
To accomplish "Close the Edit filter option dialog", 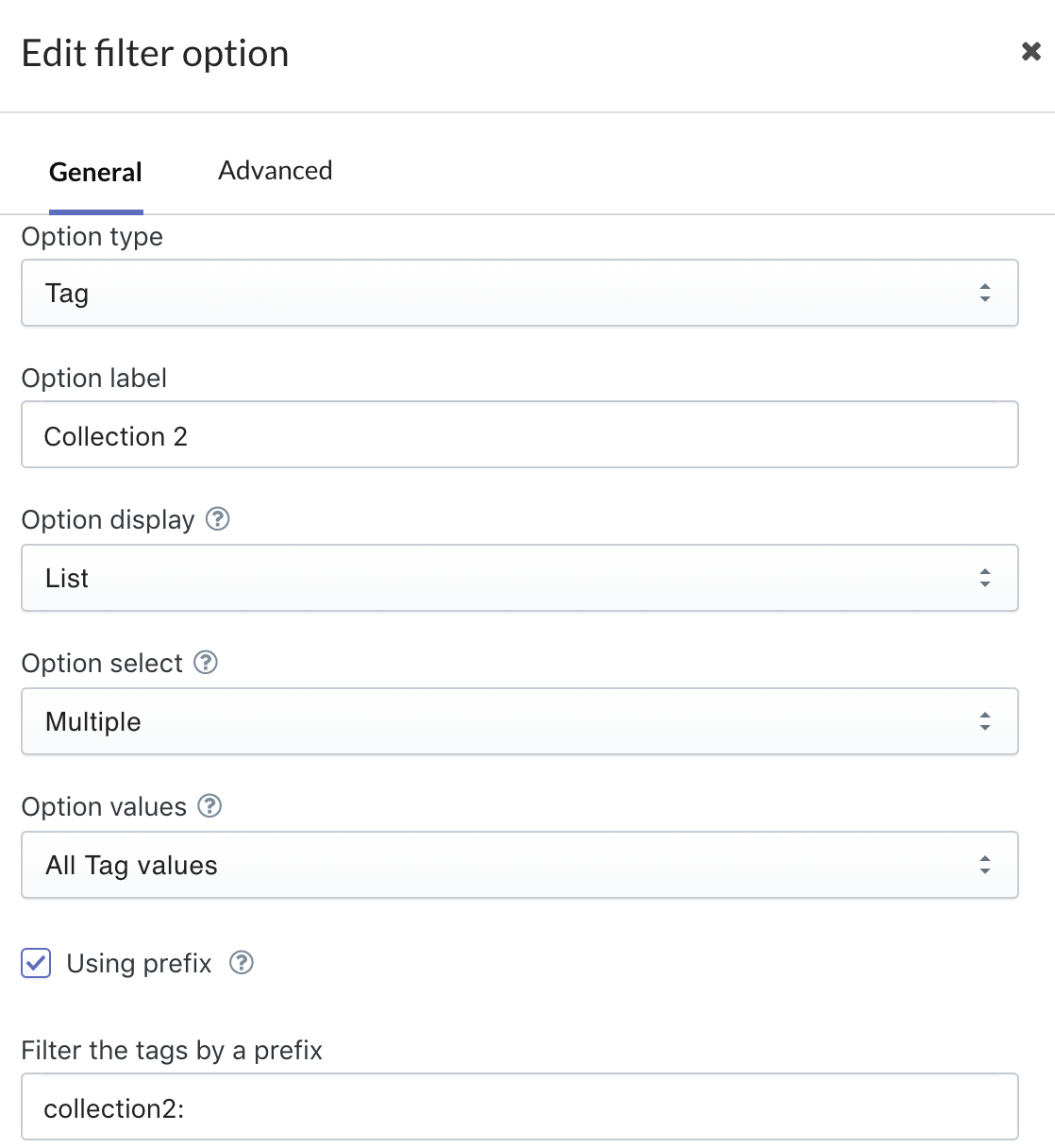I will tap(1030, 51).
